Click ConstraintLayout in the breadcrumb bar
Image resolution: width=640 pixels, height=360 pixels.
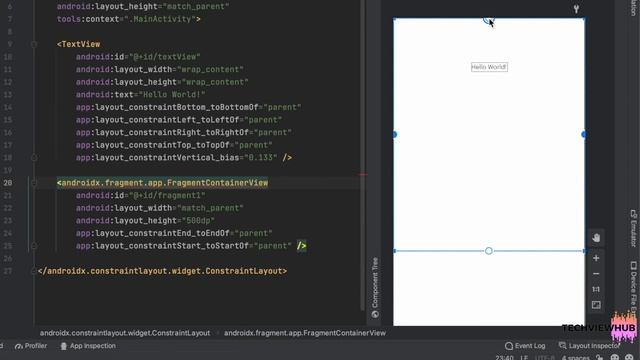pyautogui.click(x=125, y=333)
